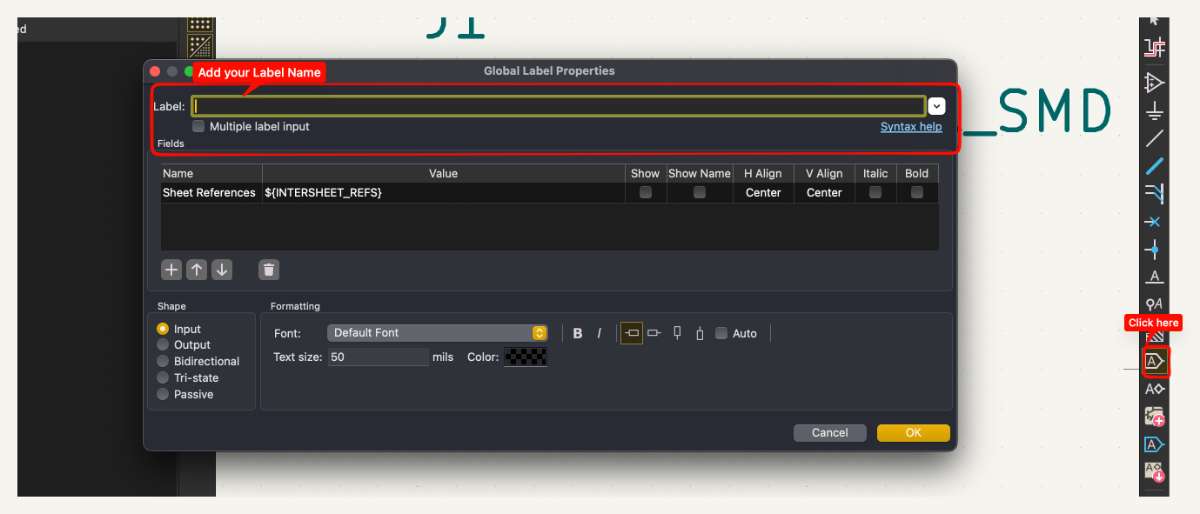1200x514 pixels.
Task: Choose Bidirectional shape
Action: pos(163,361)
